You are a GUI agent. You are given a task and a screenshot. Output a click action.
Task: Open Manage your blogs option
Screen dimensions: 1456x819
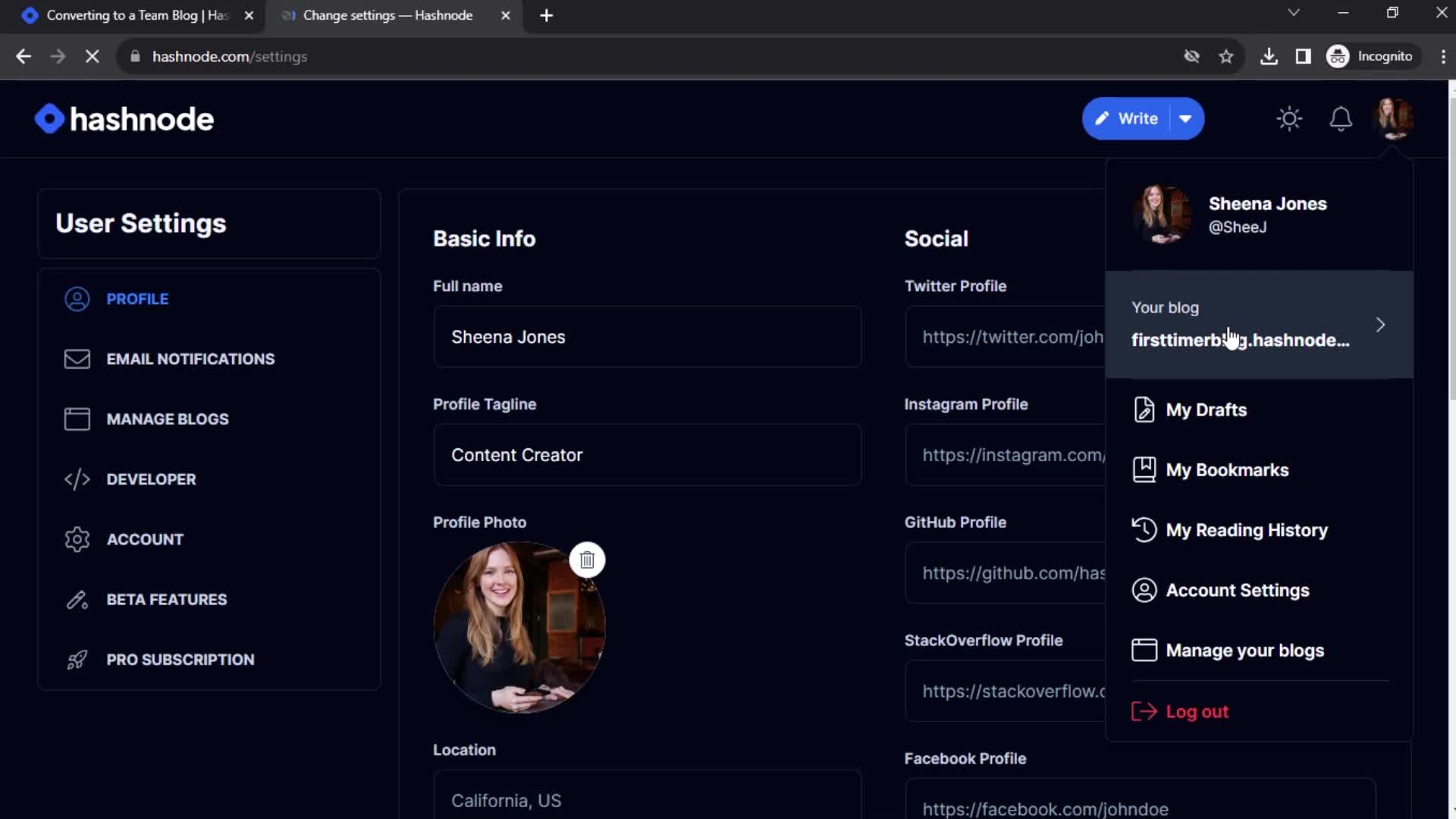coord(1245,650)
